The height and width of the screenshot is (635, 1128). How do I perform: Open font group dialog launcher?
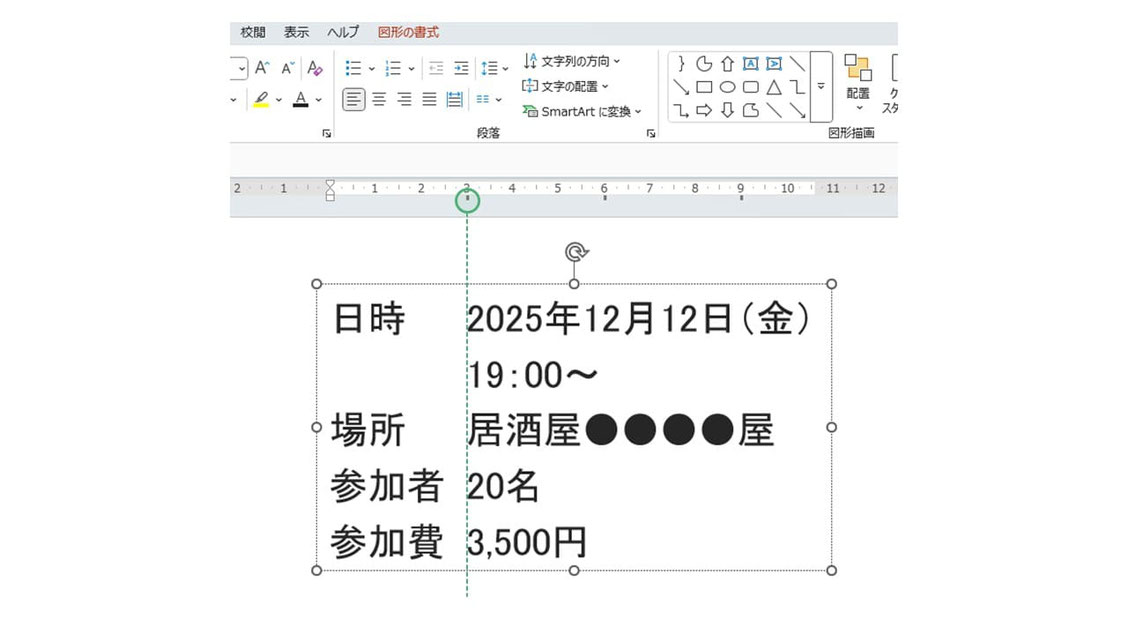point(327,134)
